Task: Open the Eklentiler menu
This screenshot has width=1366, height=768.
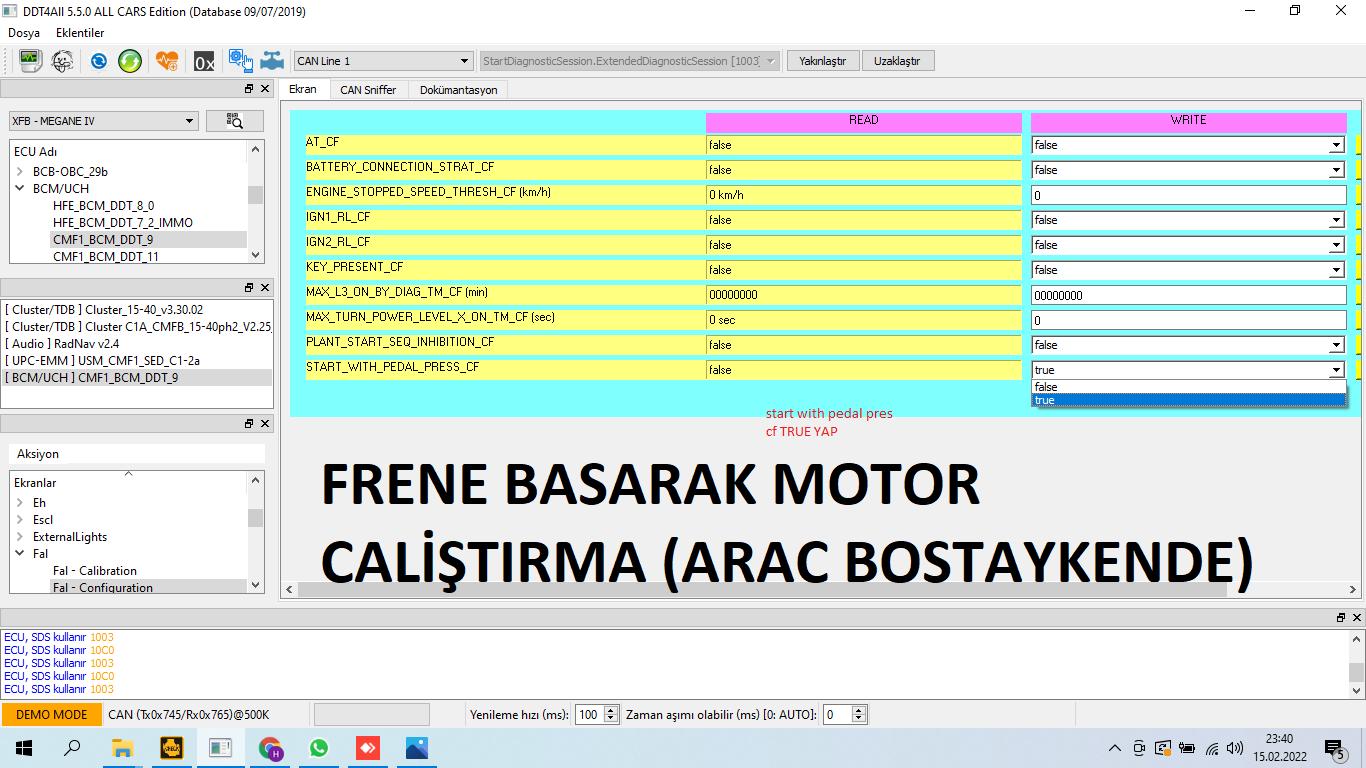Action: [x=80, y=33]
